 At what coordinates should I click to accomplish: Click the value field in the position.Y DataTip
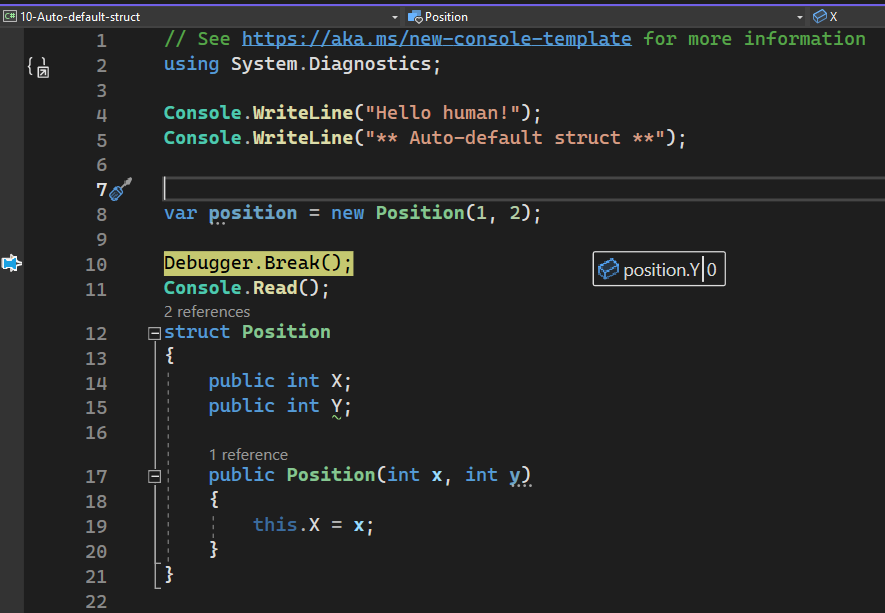tap(712, 268)
